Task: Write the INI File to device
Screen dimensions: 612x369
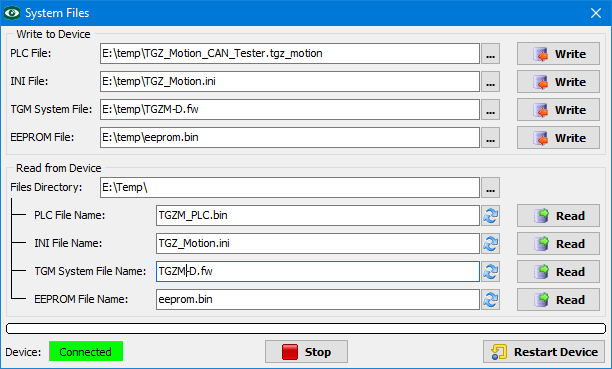Action: coord(559,82)
